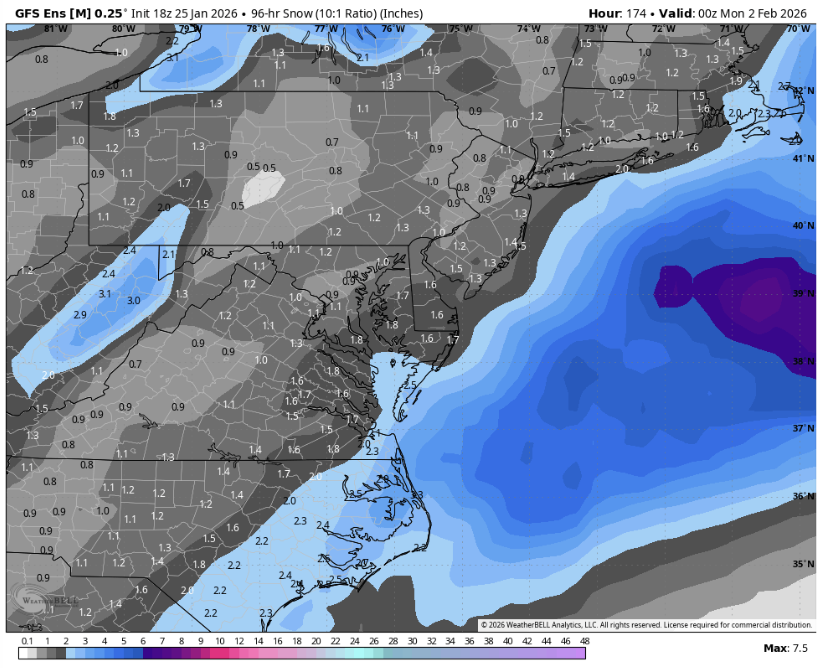
Task: Click the 3.0 snow value in West Virginia
Action: [133, 300]
